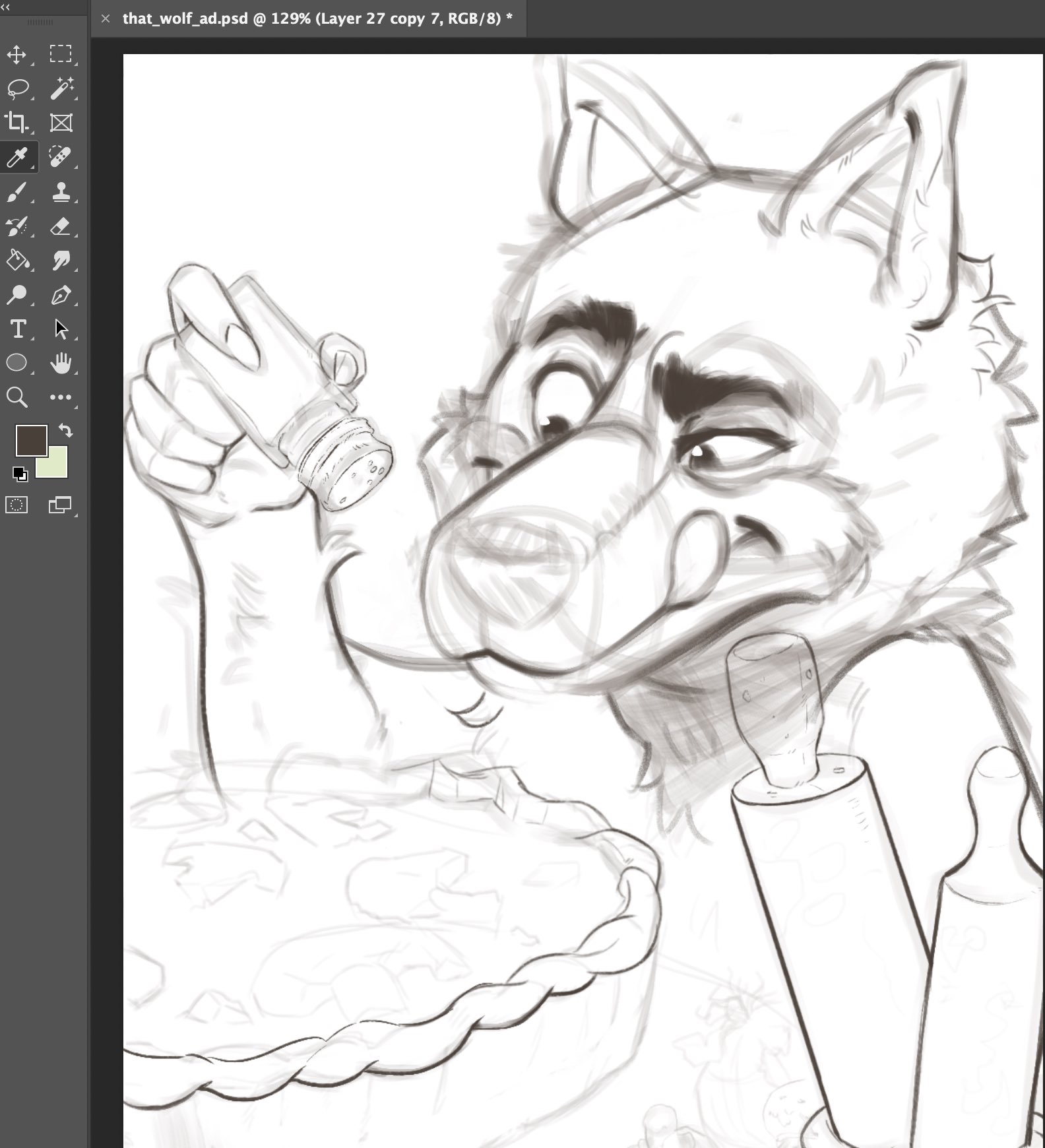Collapse the toolbar with double-arrow

pyautogui.click(x=6, y=7)
